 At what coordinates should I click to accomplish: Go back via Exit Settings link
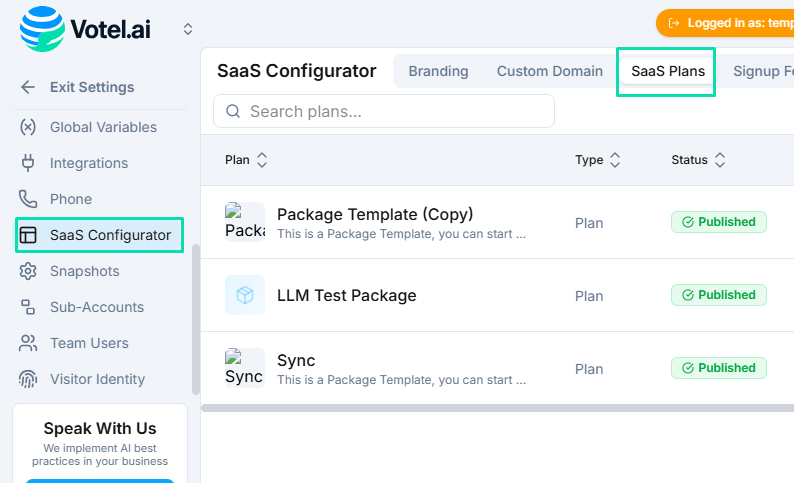(x=92, y=87)
